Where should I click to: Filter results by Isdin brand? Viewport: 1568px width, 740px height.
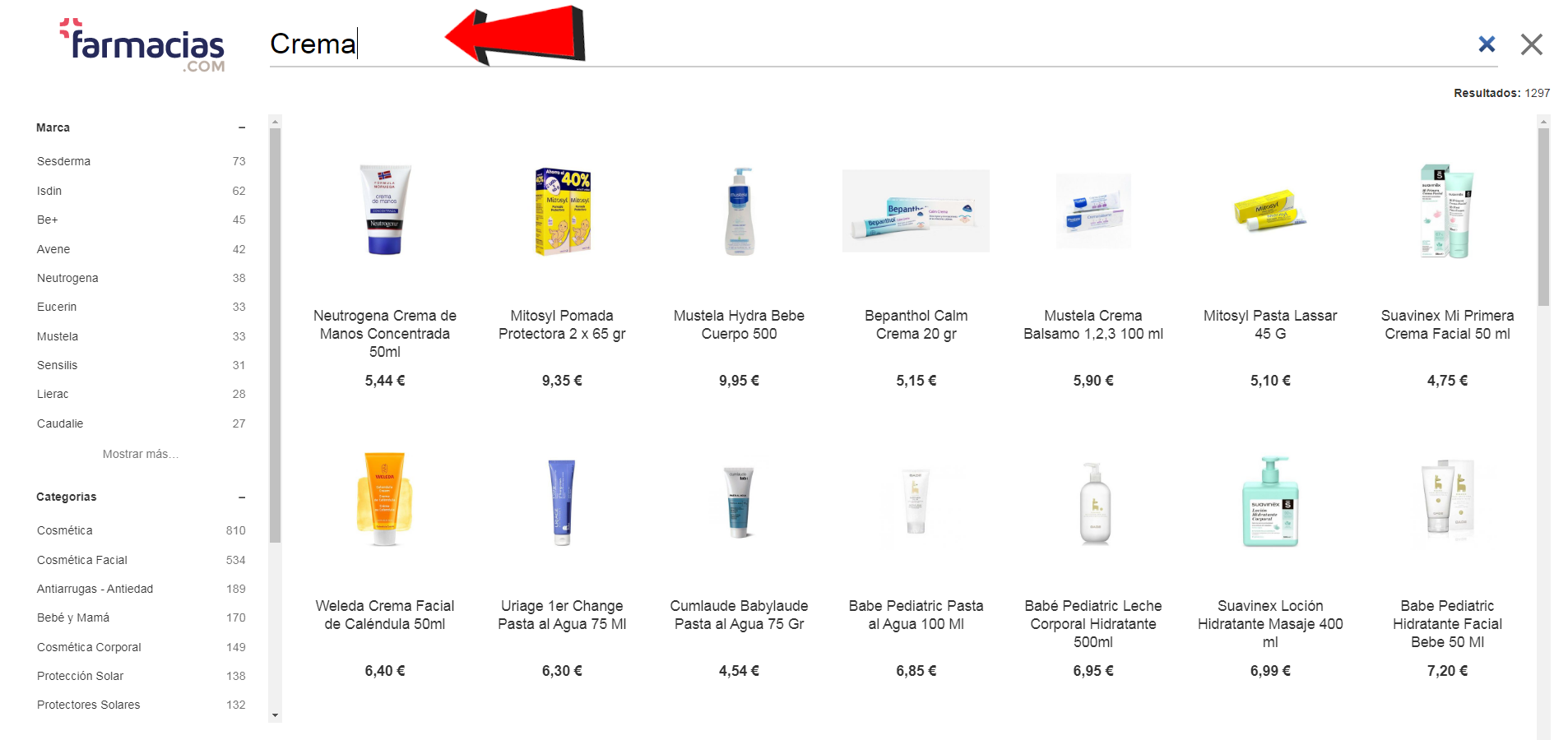pyautogui.click(x=141, y=191)
